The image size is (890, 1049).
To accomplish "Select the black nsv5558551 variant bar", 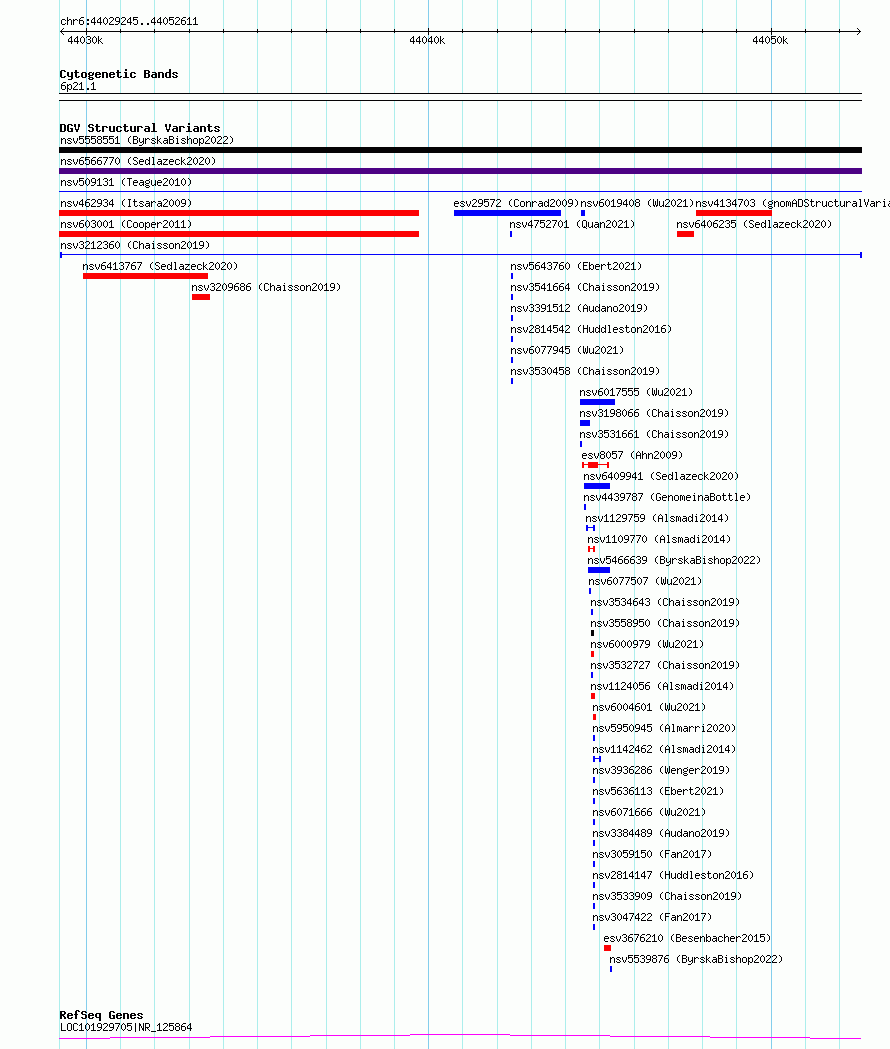I will coord(460,150).
